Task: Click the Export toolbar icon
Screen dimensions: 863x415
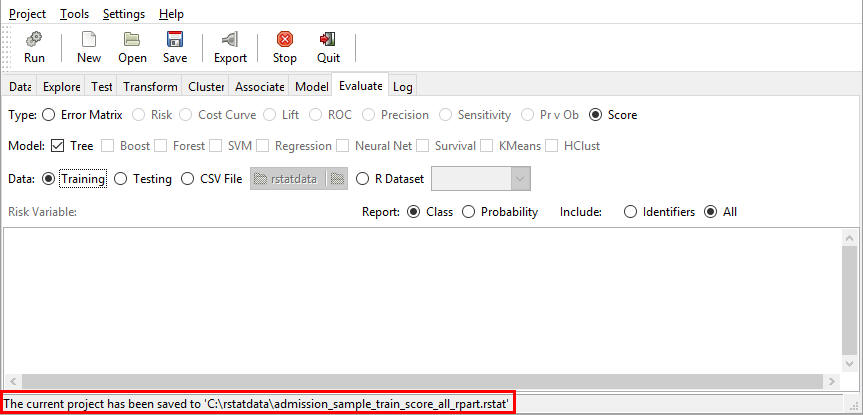Action: pos(230,39)
